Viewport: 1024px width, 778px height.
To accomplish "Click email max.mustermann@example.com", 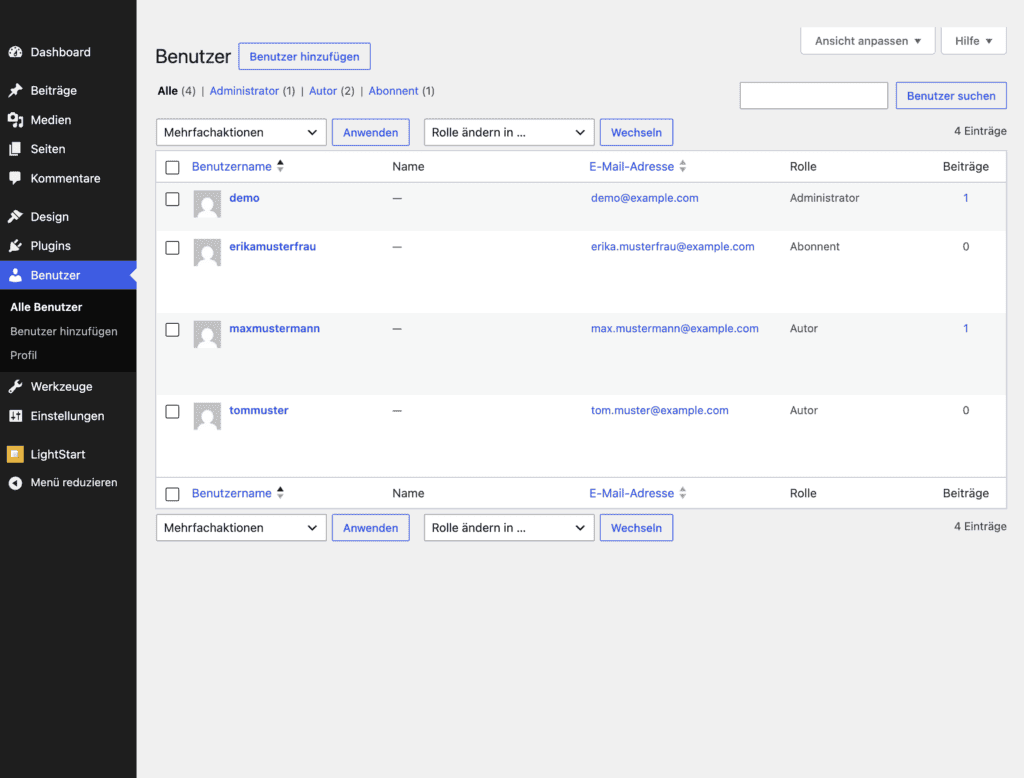I will pyautogui.click(x=675, y=328).
